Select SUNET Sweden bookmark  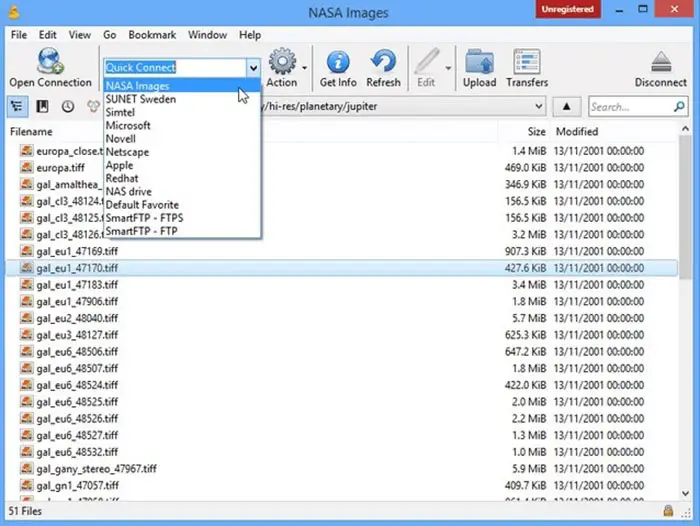[182, 99]
